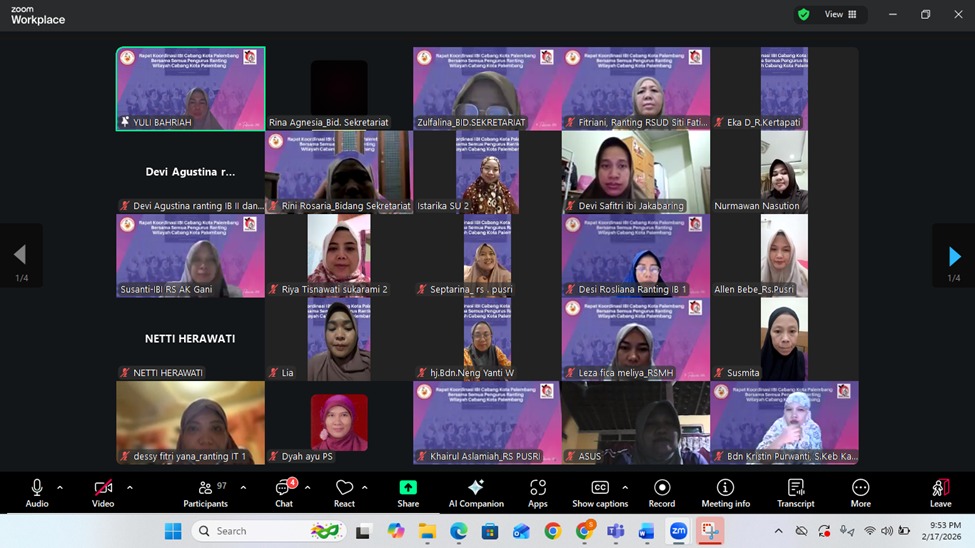This screenshot has width=975, height=548.
Task: Click the green encryption shield icon
Action: [804, 14]
